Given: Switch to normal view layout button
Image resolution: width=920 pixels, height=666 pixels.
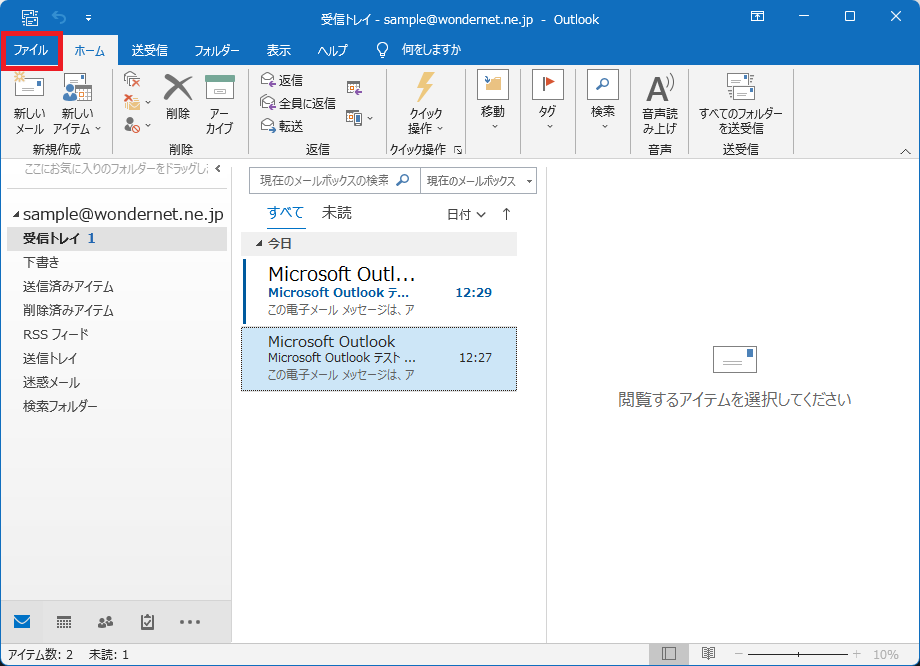Looking at the screenshot, I should pyautogui.click(x=669, y=654).
